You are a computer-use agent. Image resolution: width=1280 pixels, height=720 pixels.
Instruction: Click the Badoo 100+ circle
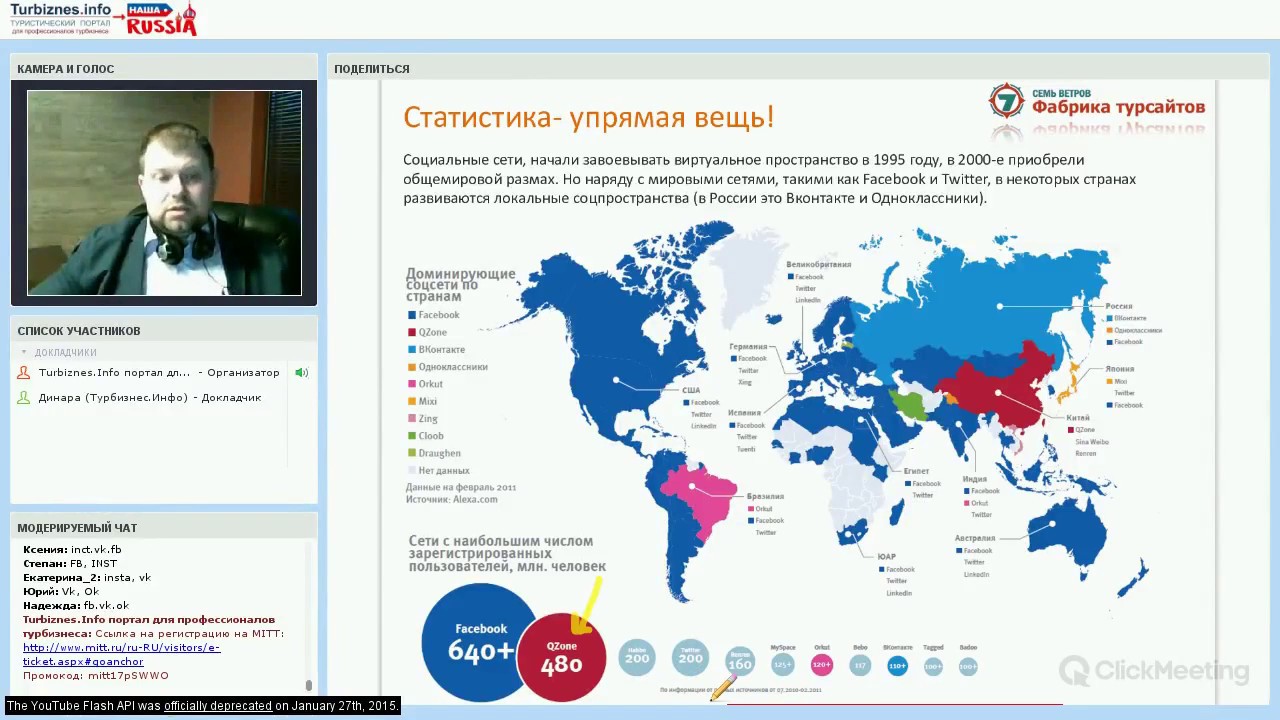click(x=968, y=666)
